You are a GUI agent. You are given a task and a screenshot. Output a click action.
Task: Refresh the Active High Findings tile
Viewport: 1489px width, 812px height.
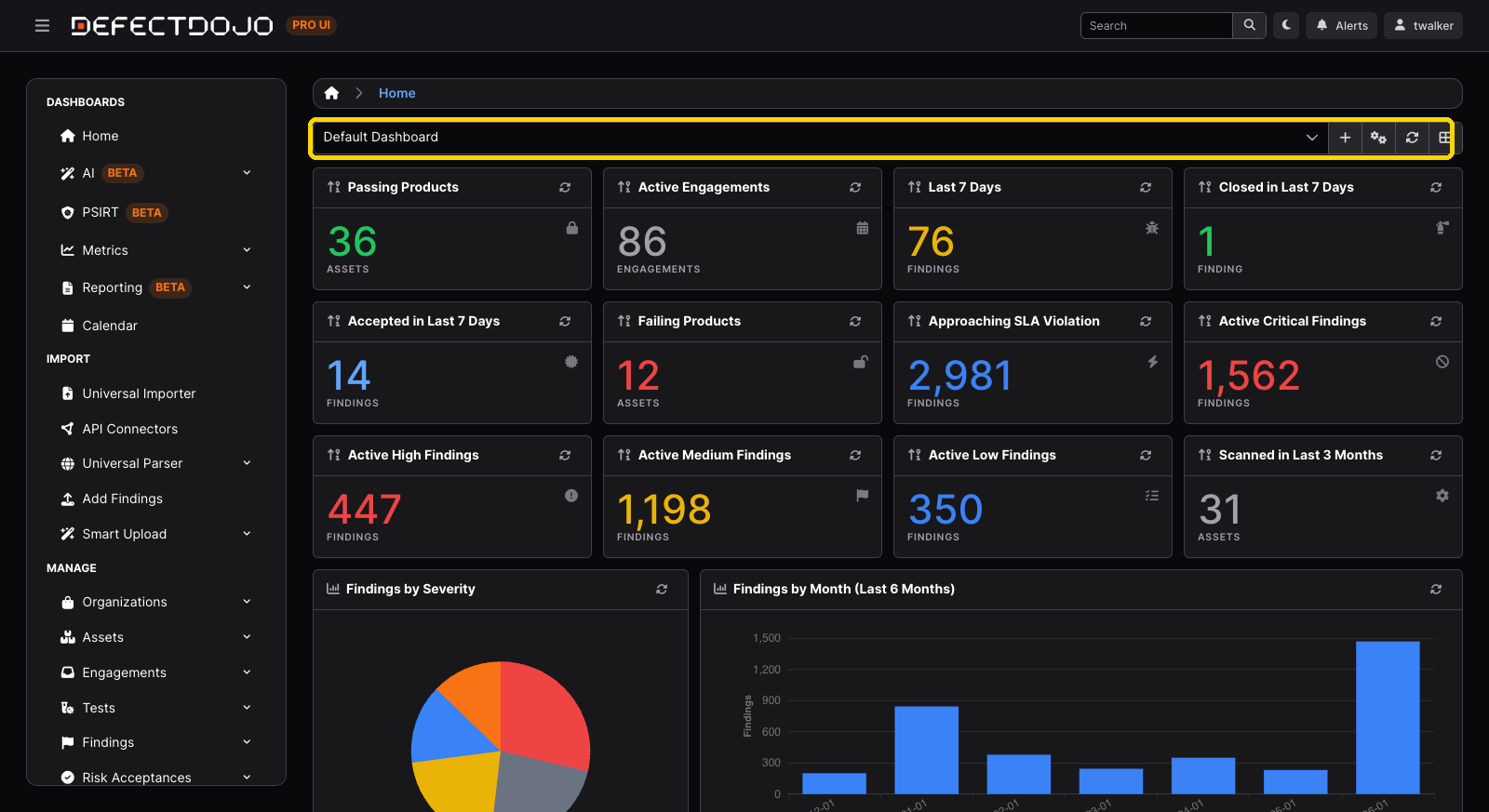click(x=565, y=455)
